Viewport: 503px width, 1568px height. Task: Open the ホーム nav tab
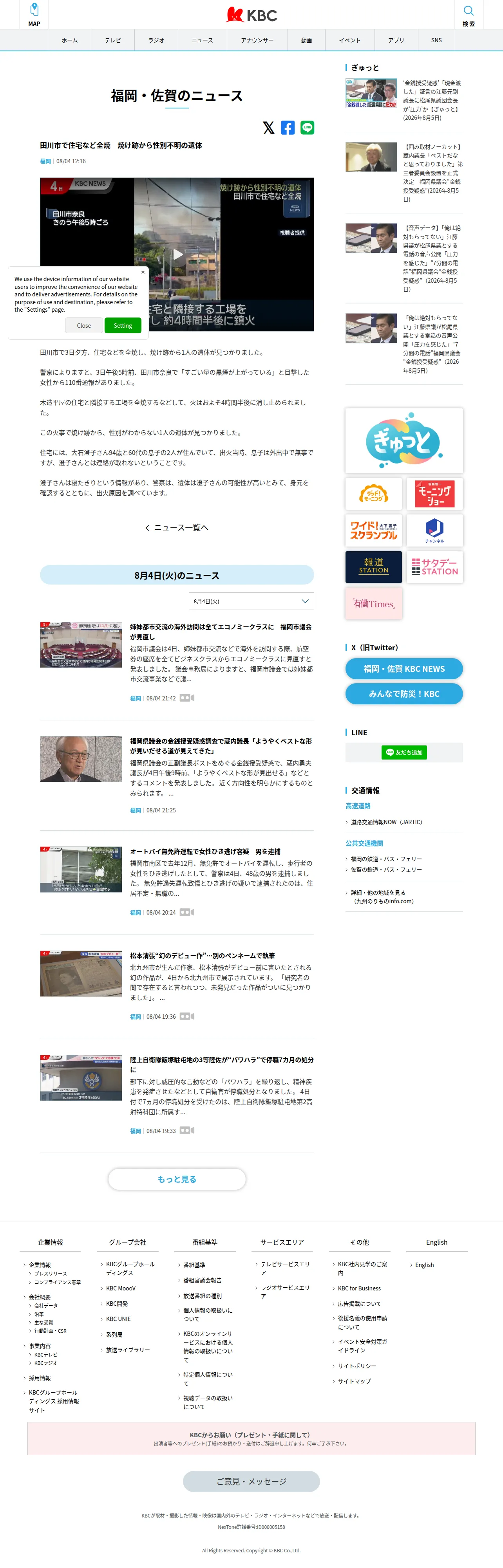[69, 40]
